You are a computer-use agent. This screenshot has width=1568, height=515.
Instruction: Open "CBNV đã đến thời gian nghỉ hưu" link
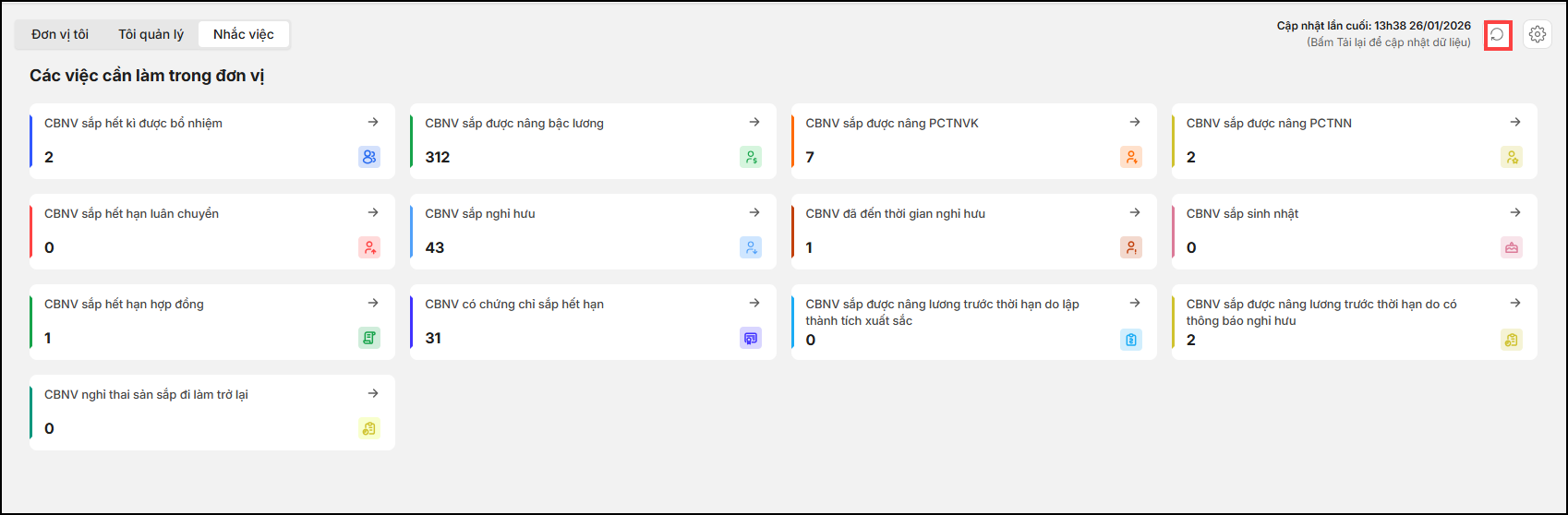click(x=895, y=214)
